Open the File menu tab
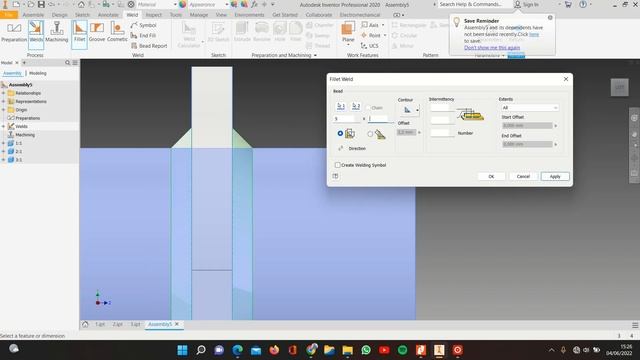This screenshot has height=360, width=640. point(9,15)
